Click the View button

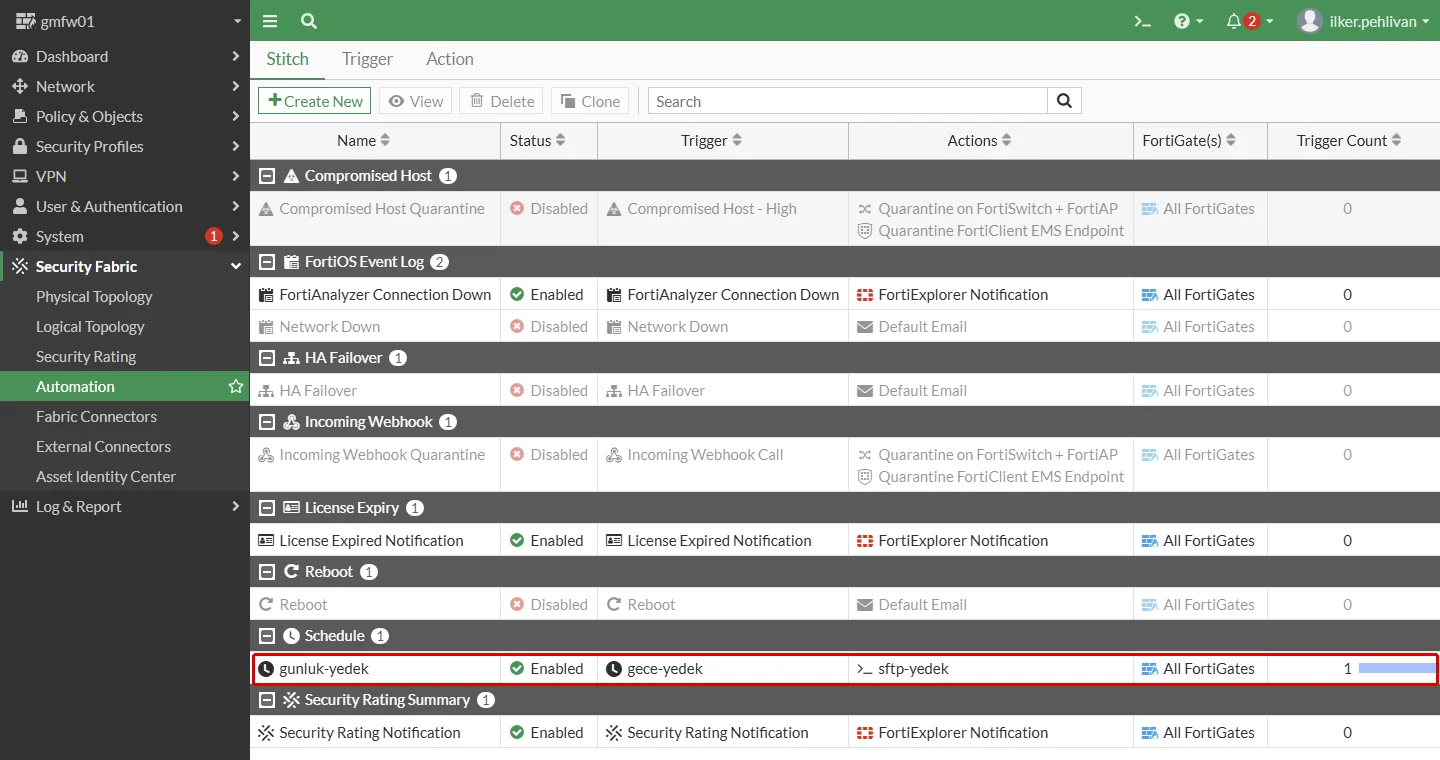(x=416, y=101)
